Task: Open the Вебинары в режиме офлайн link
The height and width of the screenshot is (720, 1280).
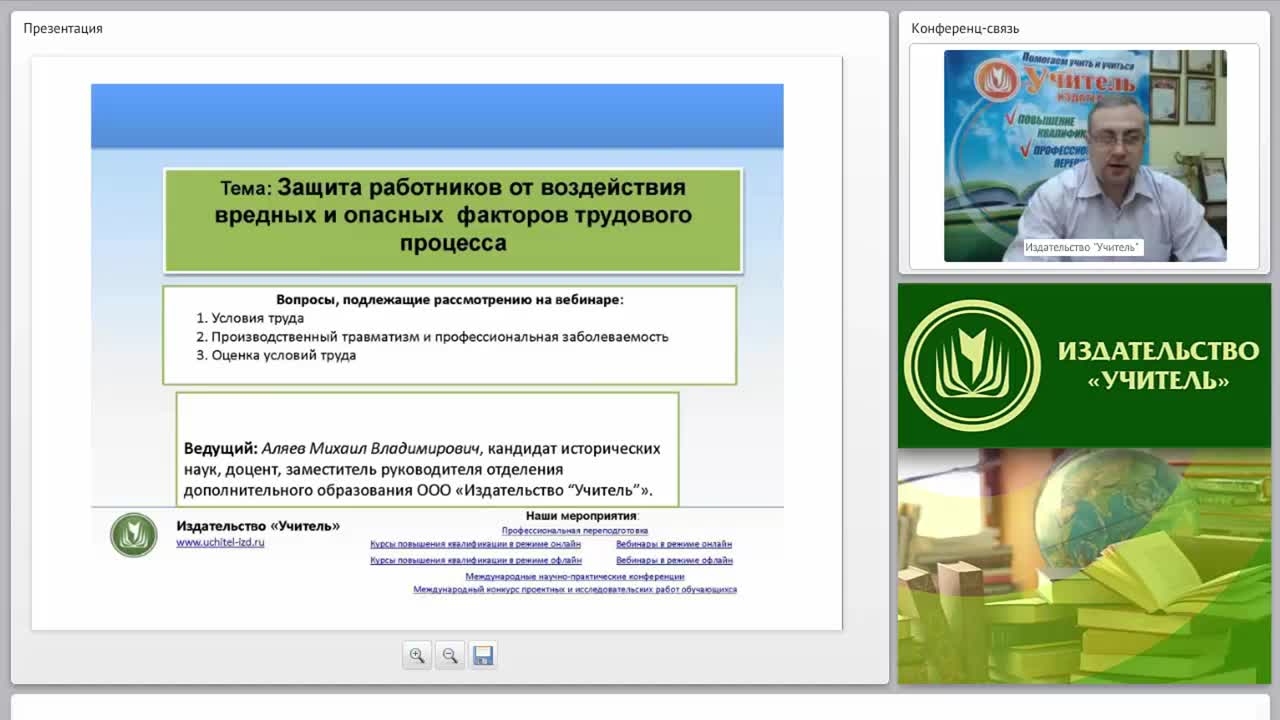Action: 674,561
